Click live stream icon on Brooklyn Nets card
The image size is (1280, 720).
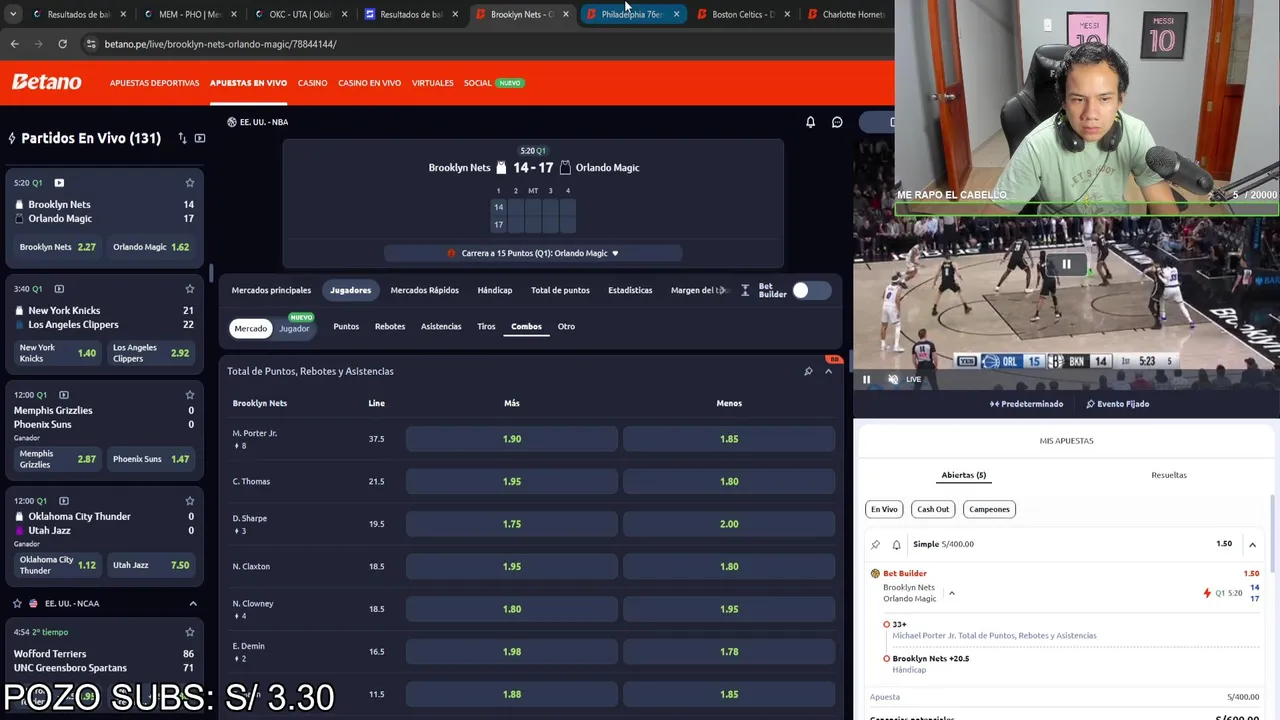(x=59, y=183)
